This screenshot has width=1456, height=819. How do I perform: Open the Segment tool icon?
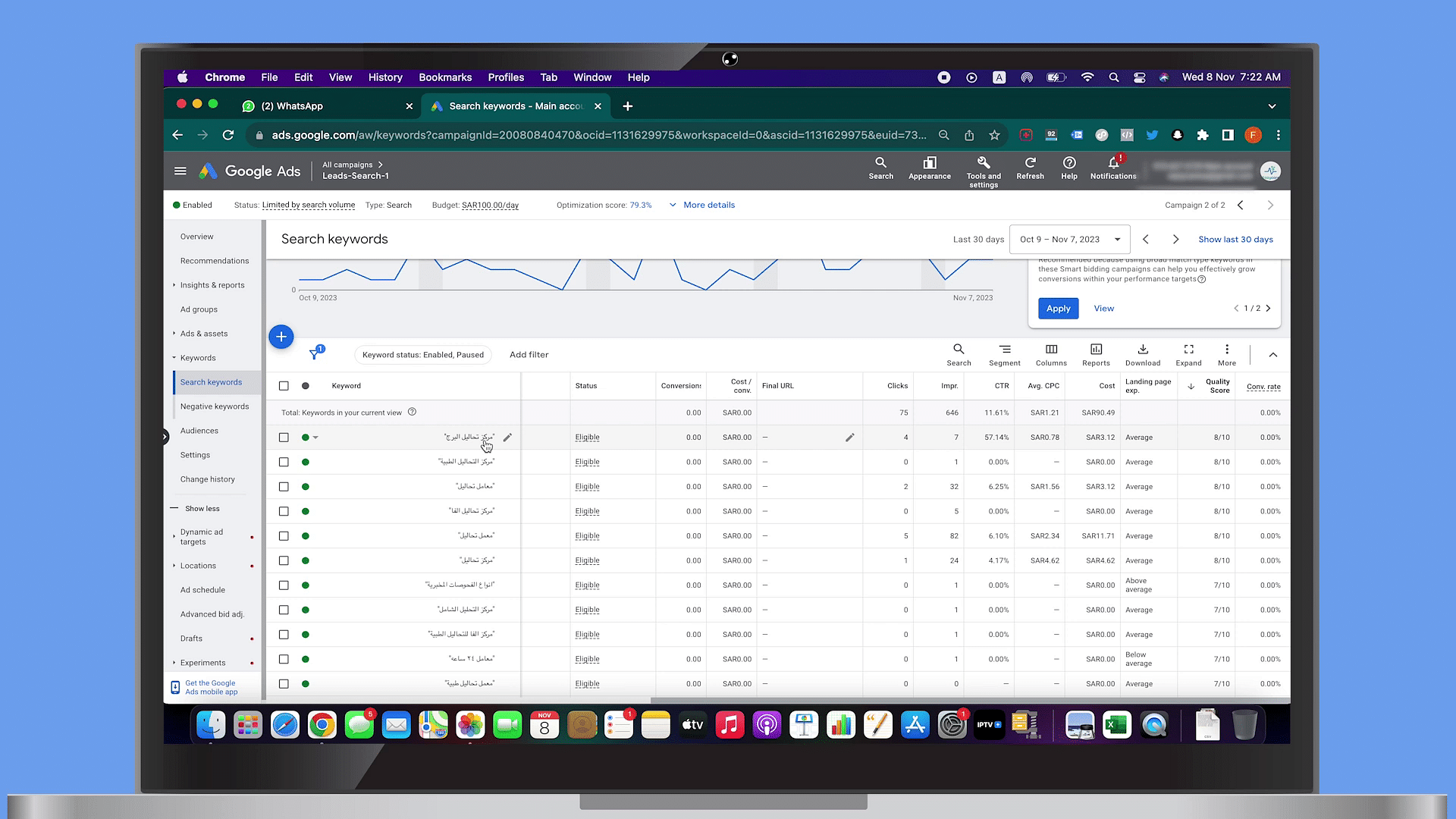(1005, 354)
